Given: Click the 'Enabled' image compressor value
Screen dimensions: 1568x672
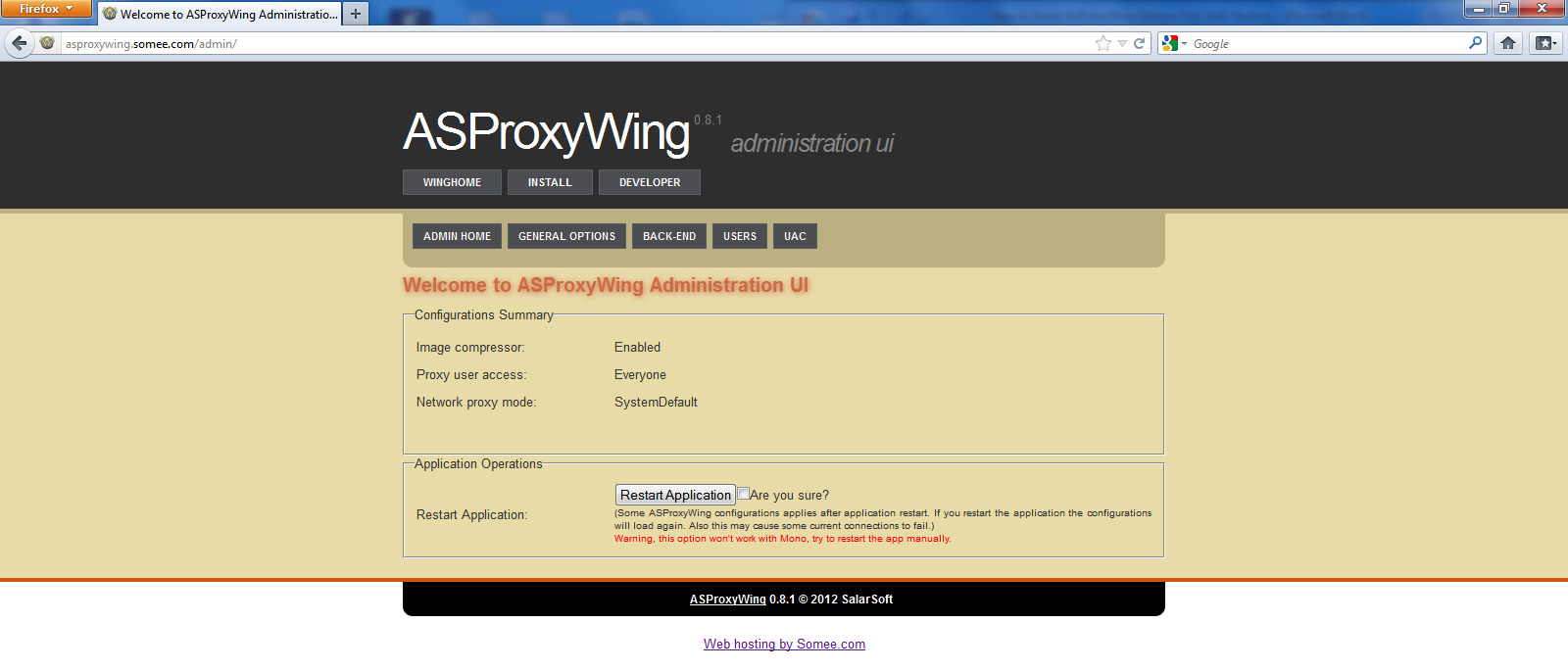Looking at the screenshot, I should [637, 348].
